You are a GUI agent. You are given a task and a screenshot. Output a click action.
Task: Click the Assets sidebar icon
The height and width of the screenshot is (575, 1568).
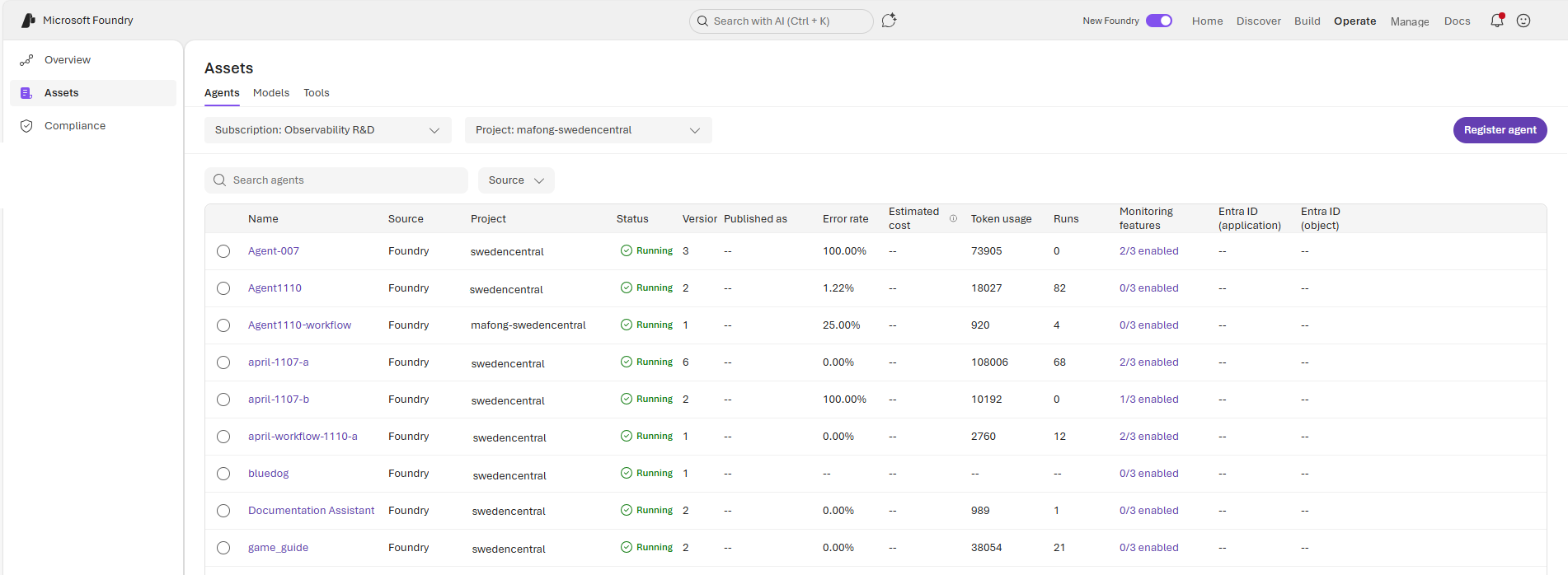click(26, 93)
